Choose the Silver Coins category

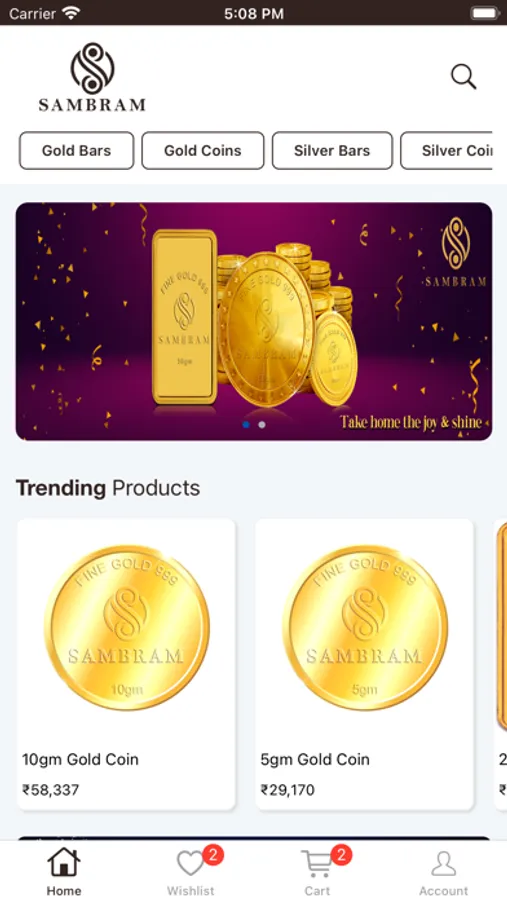[447, 150]
